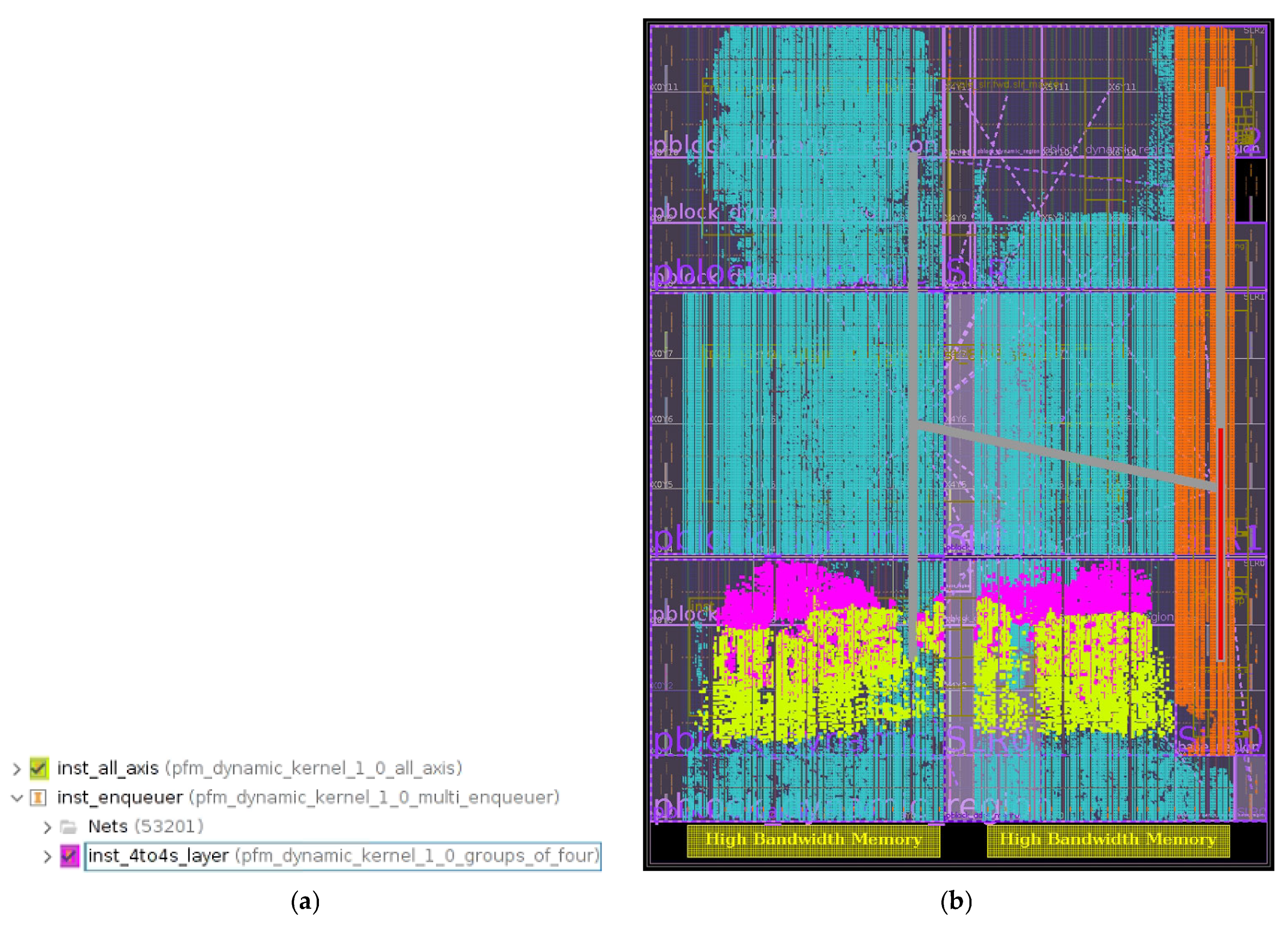The width and height of the screenshot is (1288, 925).
Task: Click the left High Bandwidth Memory block
Action: [x=813, y=841]
